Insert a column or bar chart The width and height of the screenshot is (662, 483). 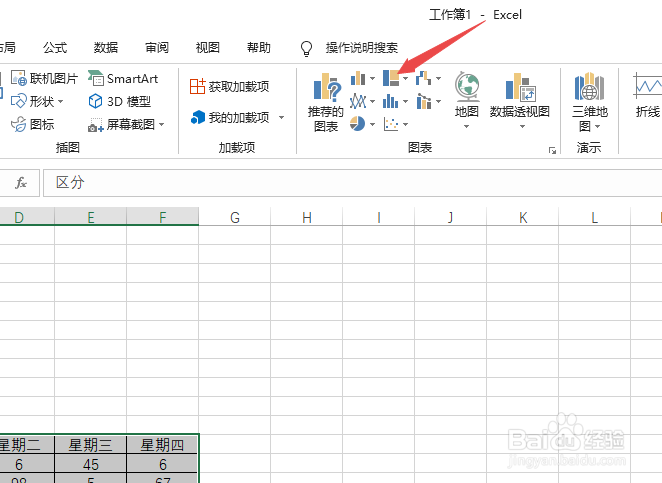pos(358,78)
